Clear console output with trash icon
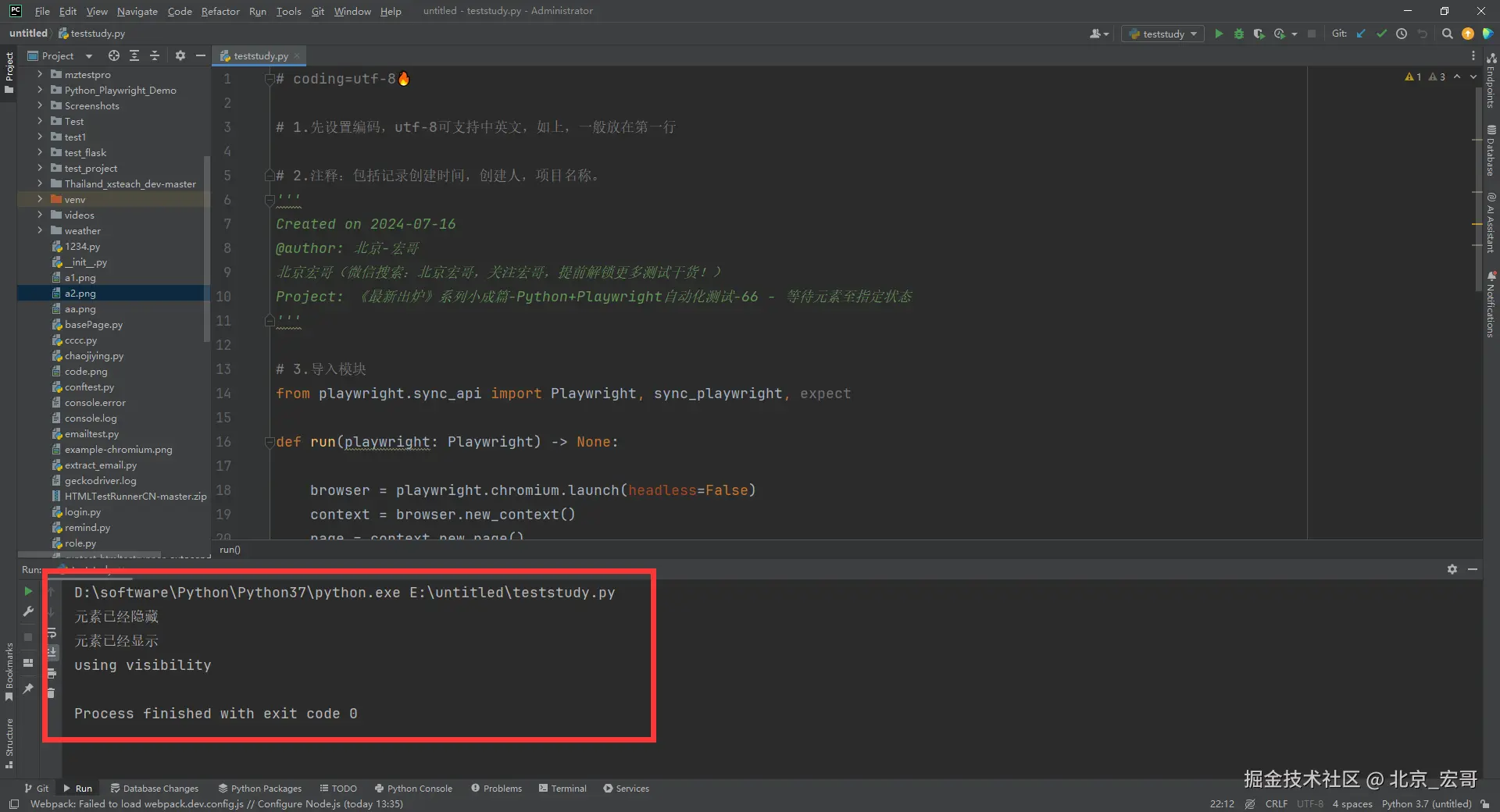The height and width of the screenshot is (812, 1500). point(51,693)
